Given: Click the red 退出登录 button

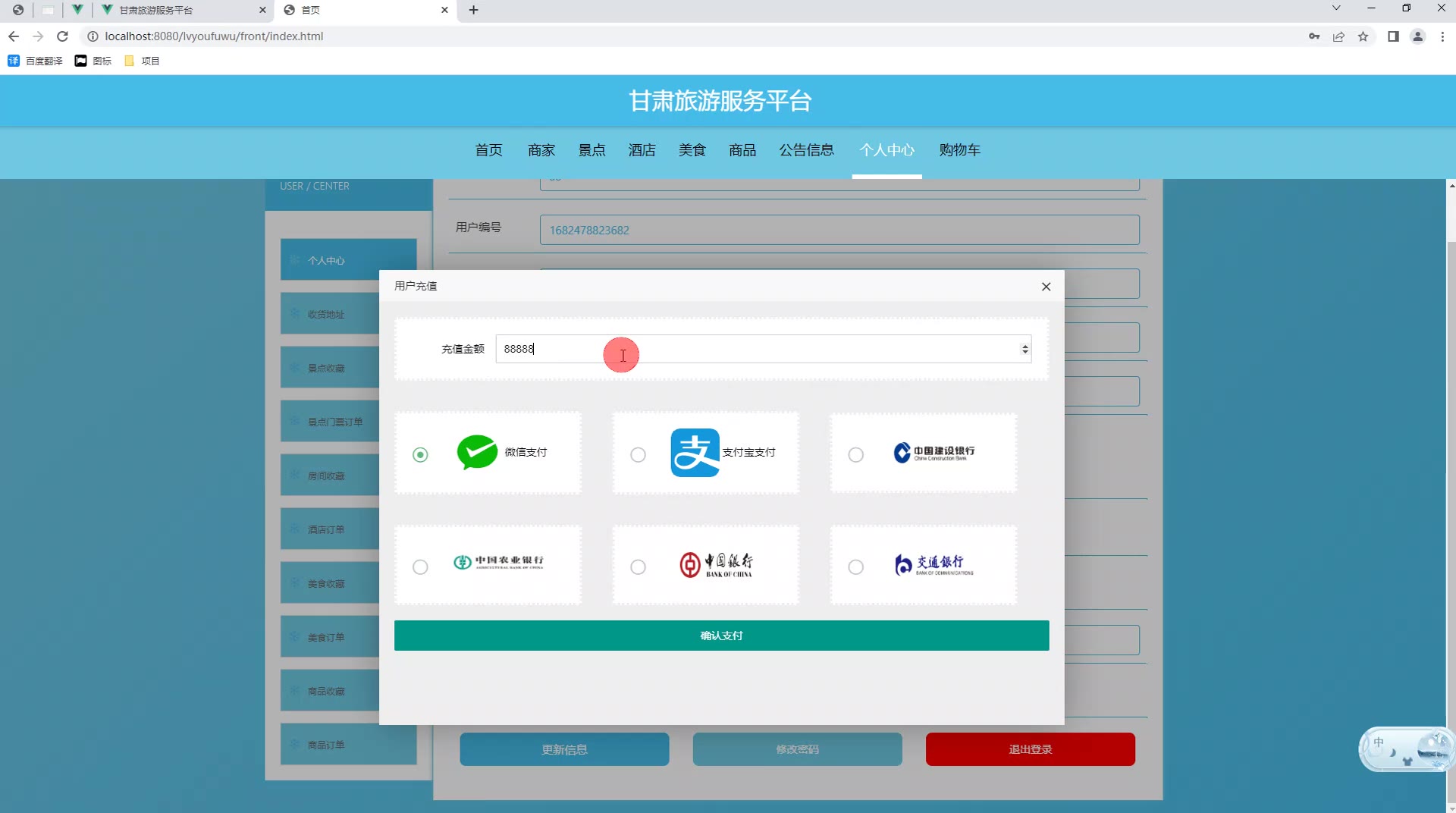Looking at the screenshot, I should pos(1030,749).
